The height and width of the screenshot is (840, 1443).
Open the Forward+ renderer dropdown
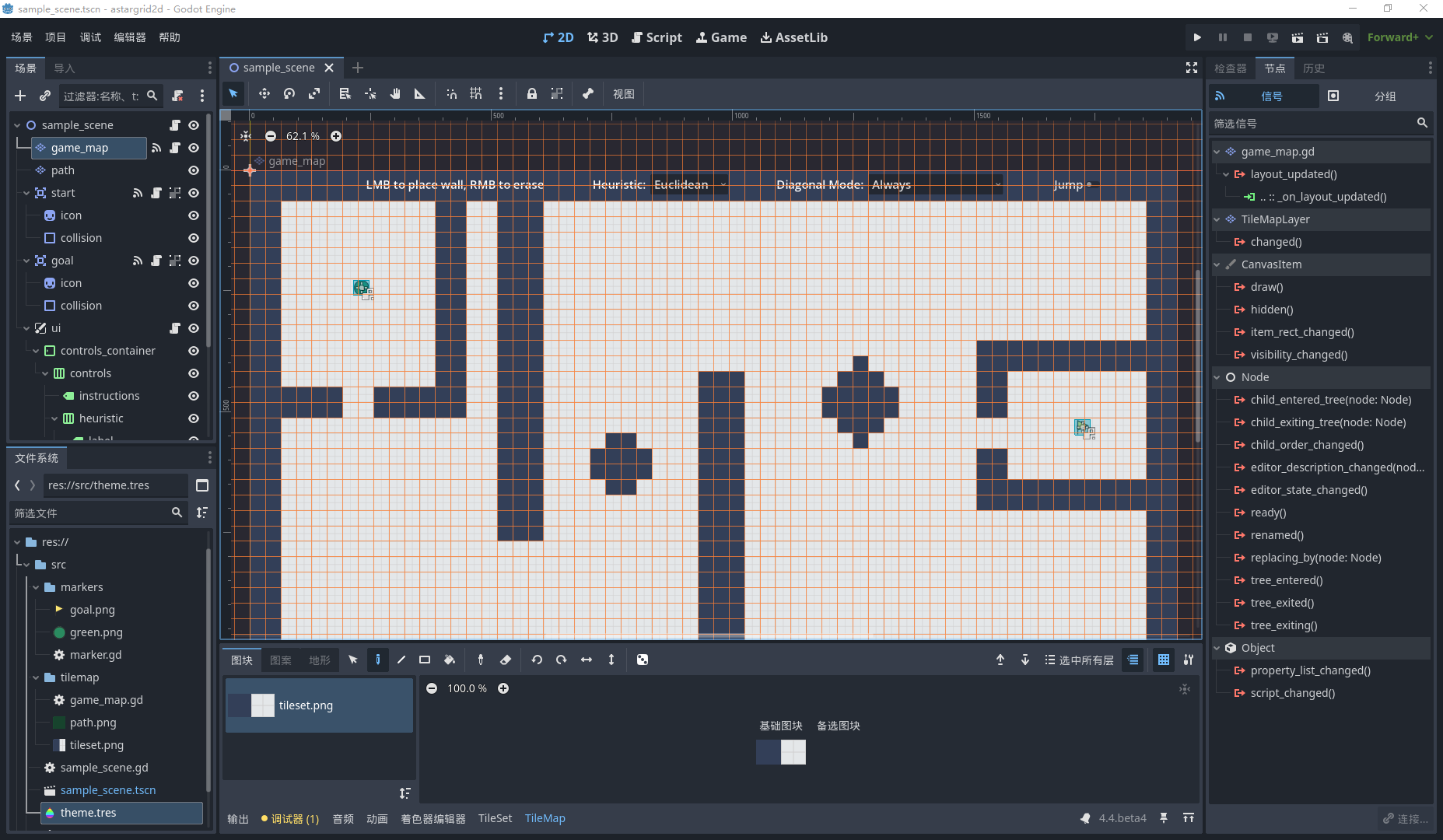click(x=1399, y=37)
